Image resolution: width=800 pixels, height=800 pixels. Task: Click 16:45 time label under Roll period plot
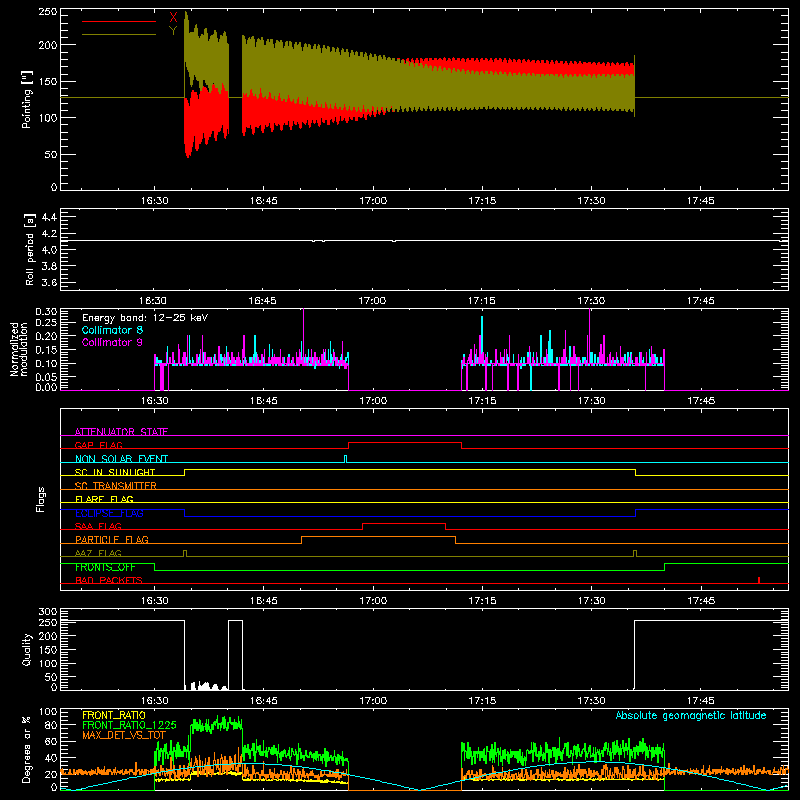263,301
